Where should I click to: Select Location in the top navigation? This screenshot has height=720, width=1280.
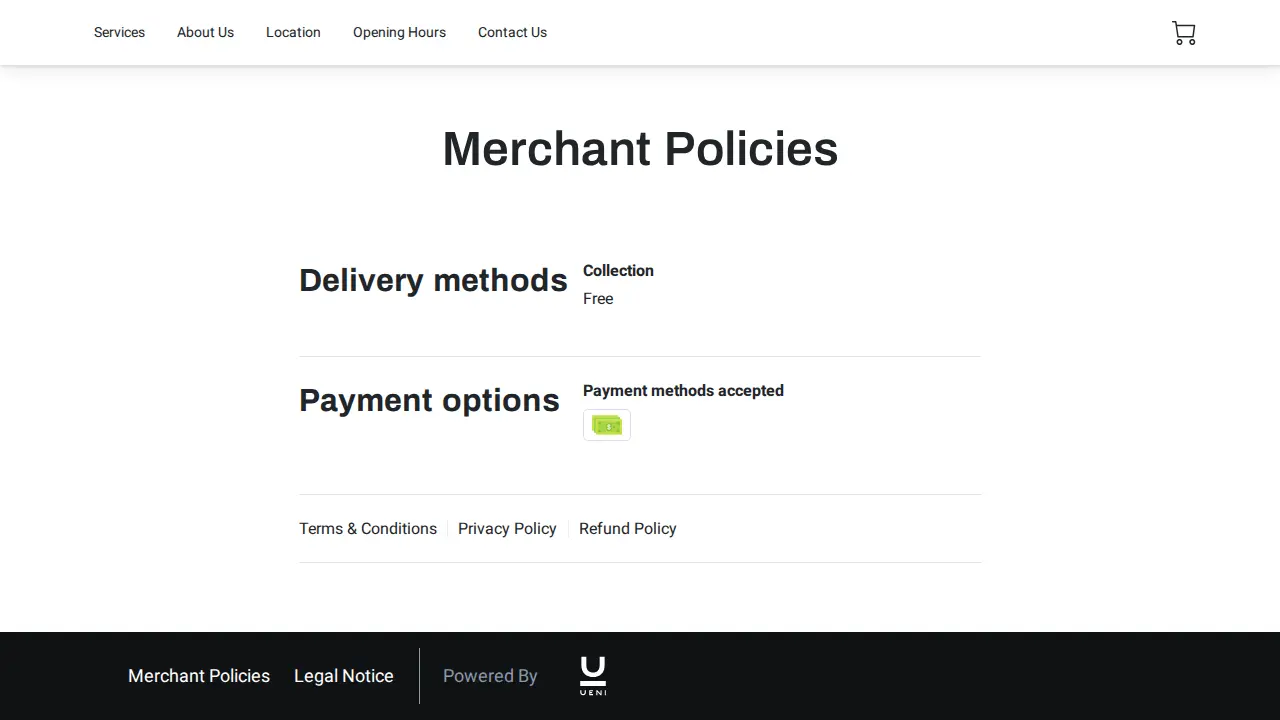click(293, 32)
